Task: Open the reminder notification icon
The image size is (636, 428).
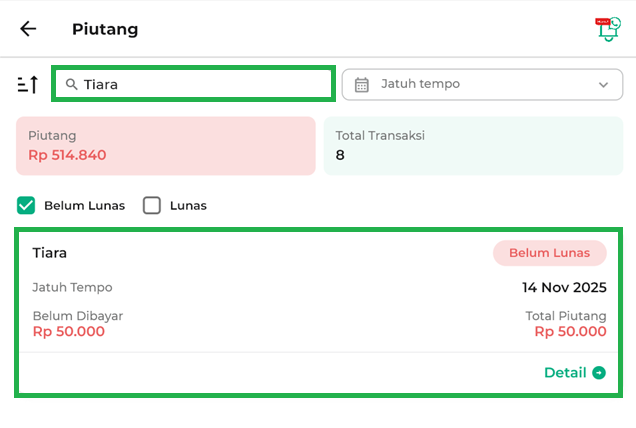Action: (606, 29)
